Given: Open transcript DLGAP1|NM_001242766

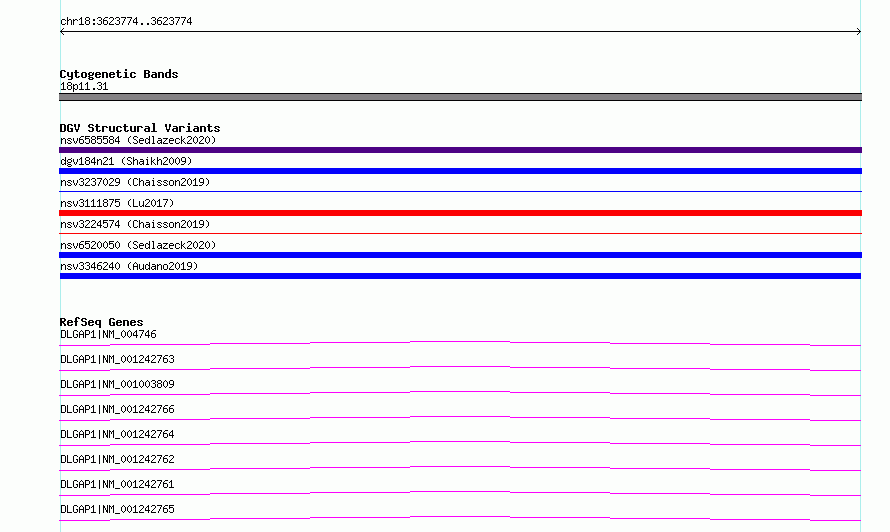Looking at the screenshot, I should pos(117,409).
